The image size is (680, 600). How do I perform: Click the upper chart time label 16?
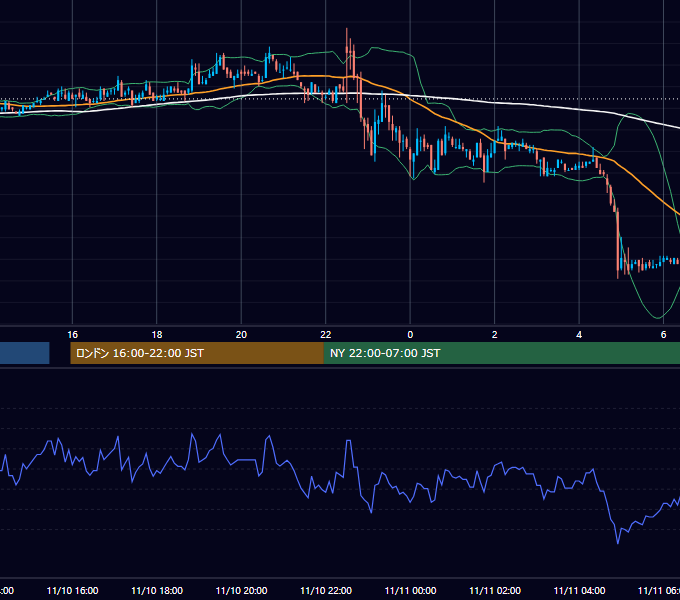coord(72,334)
